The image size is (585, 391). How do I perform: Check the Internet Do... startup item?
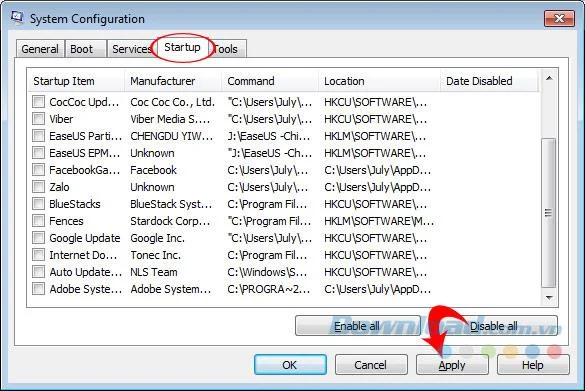point(38,255)
